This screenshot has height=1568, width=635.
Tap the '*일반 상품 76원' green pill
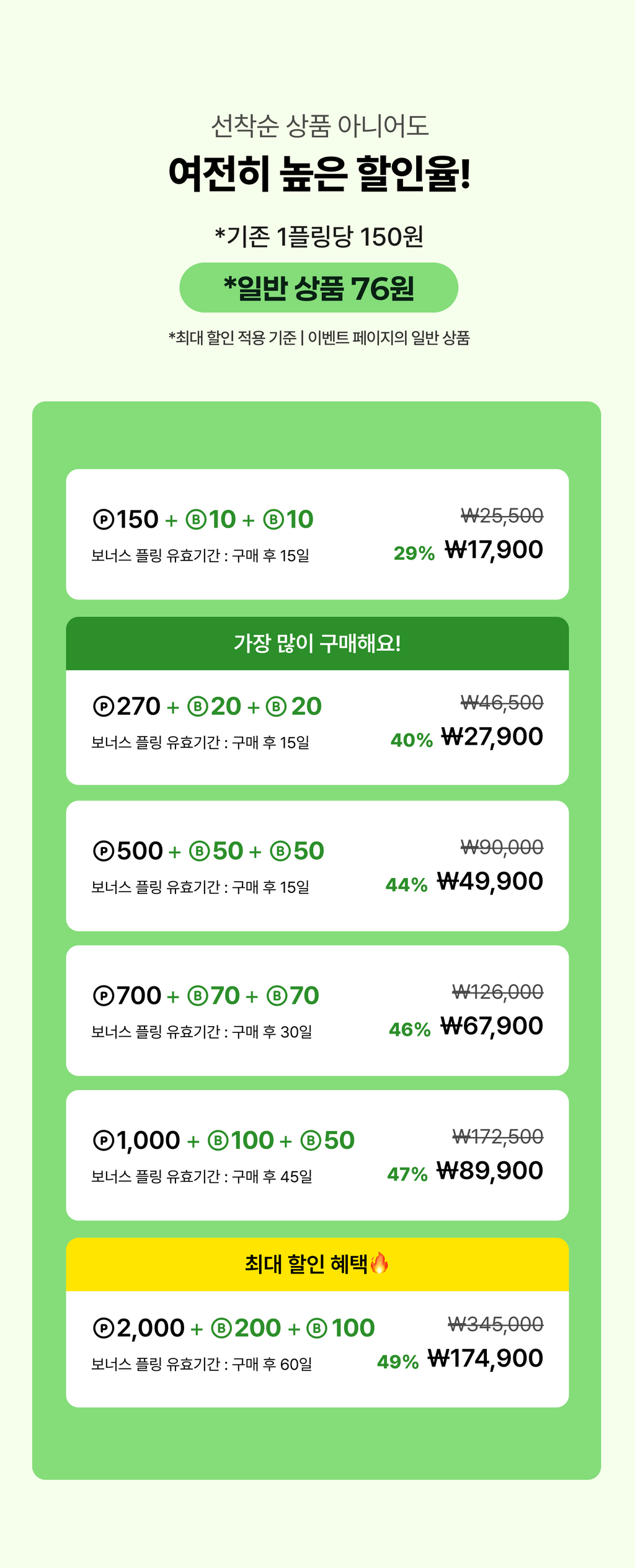pyautogui.click(x=319, y=288)
